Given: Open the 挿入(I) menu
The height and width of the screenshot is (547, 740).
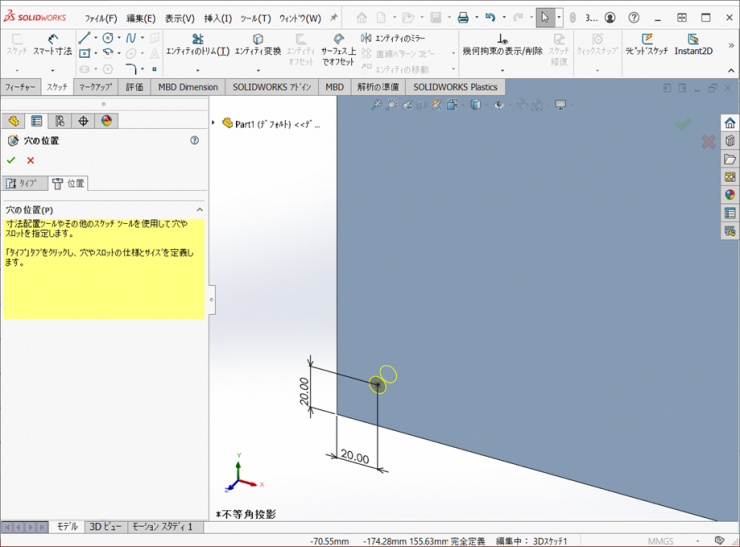Looking at the screenshot, I should click(x=218, y=18).
